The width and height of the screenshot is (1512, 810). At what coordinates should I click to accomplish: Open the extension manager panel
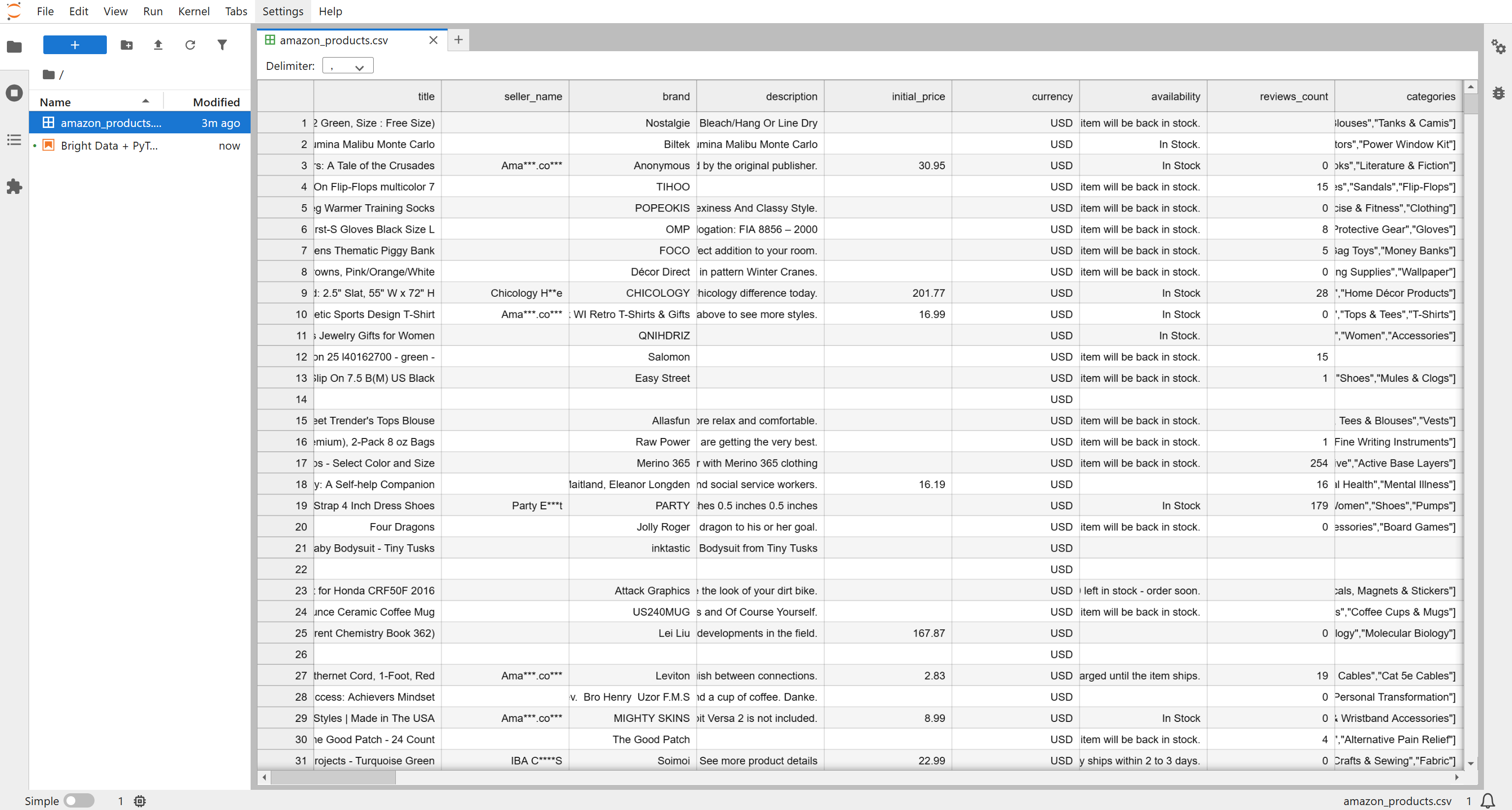14,187
